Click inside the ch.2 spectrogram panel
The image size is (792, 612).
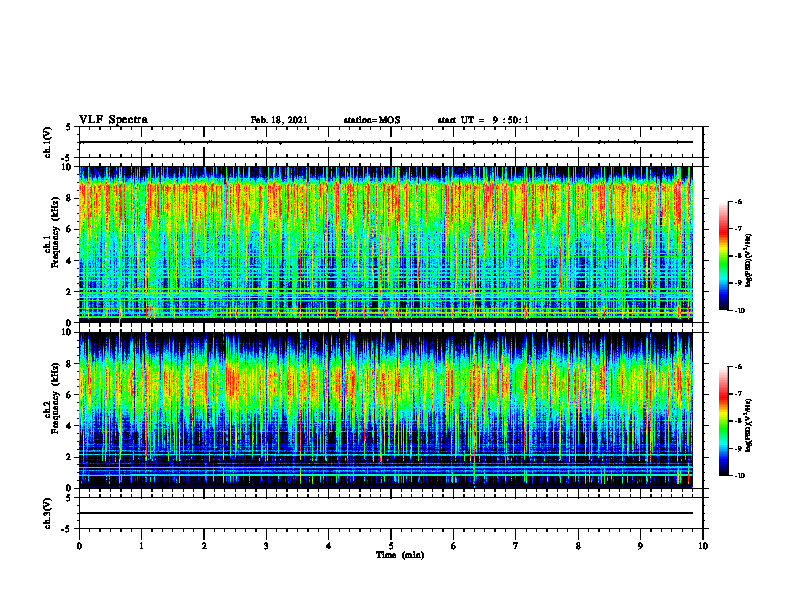[385, 410]
